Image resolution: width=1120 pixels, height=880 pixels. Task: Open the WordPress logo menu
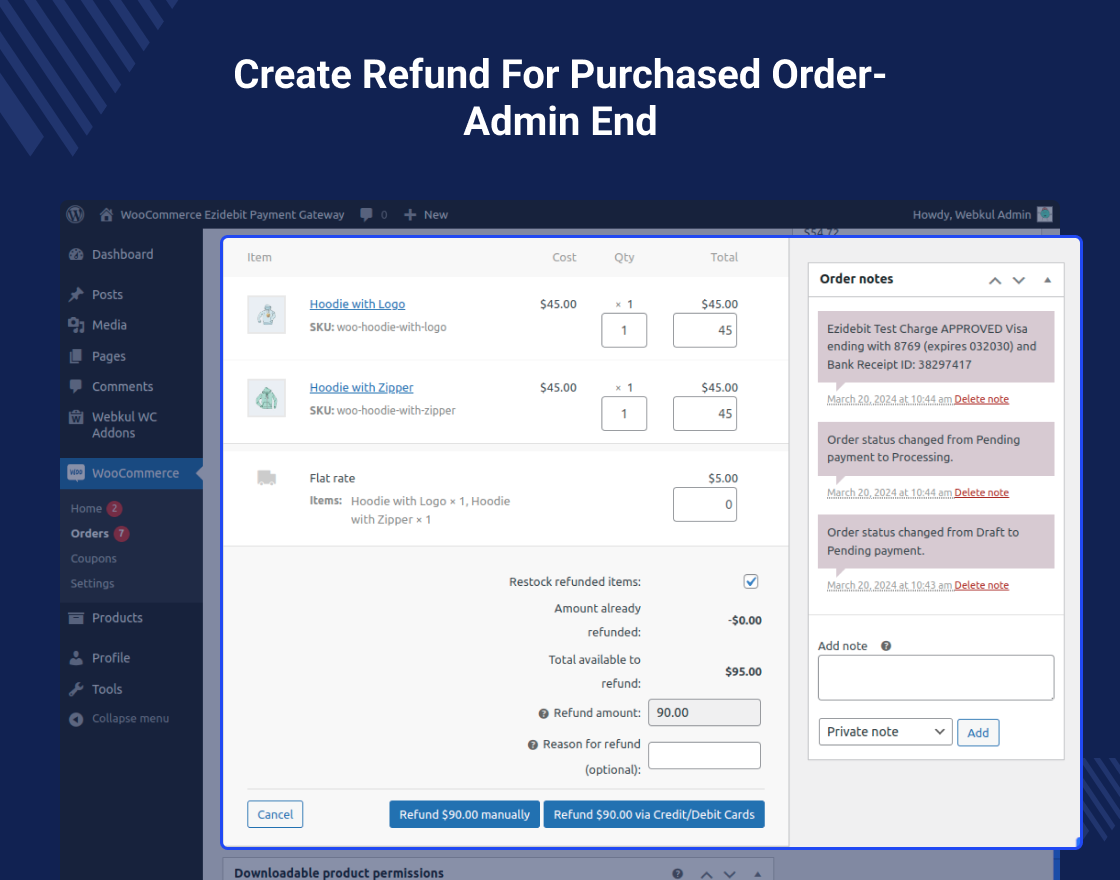[x=75, y=214]
